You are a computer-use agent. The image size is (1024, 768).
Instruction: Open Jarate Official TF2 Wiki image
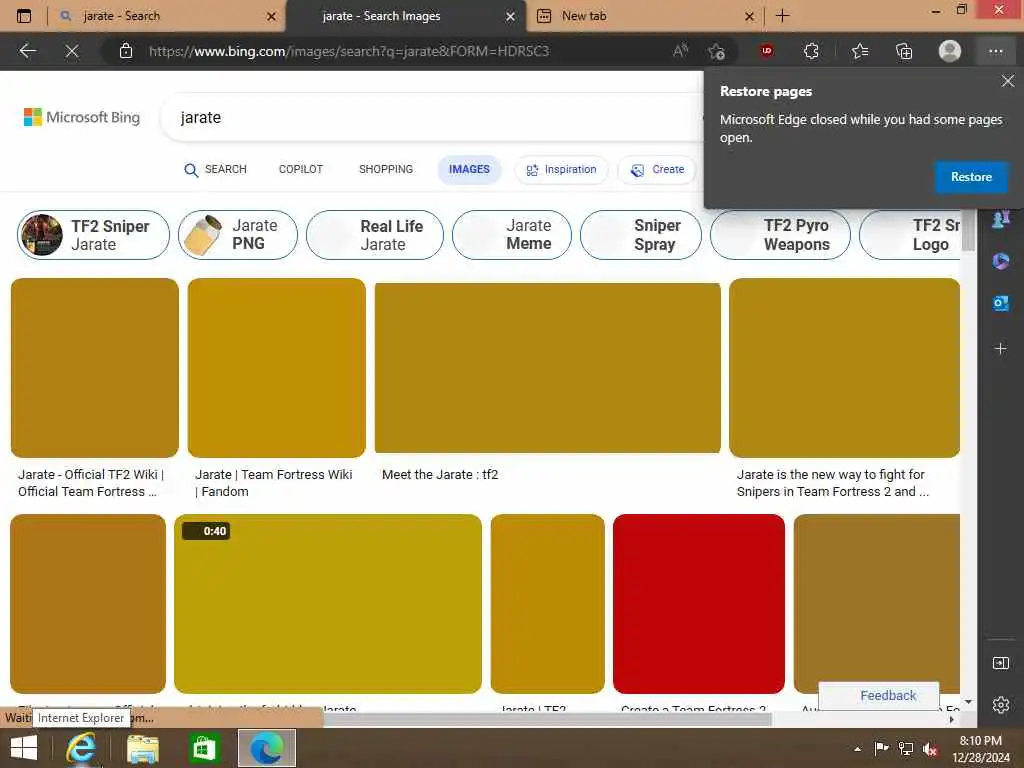tap(95, 368)
